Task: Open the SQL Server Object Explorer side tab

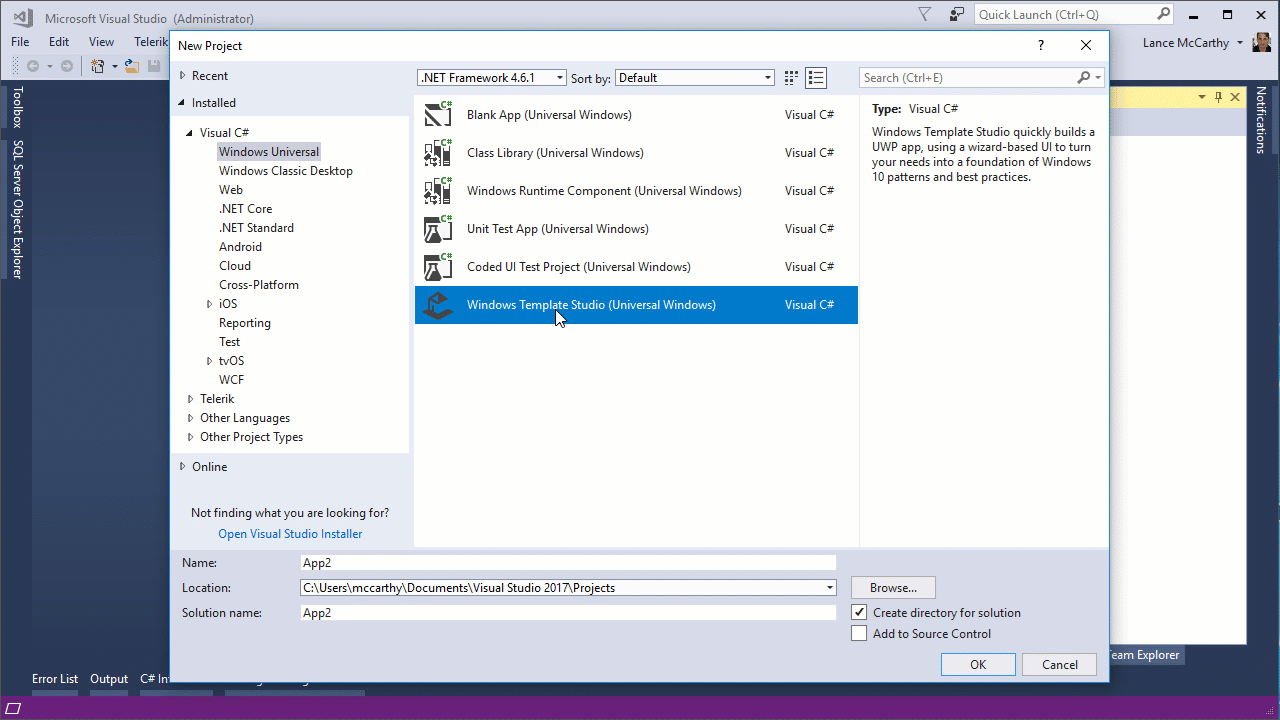Action: tap(17, 209)
